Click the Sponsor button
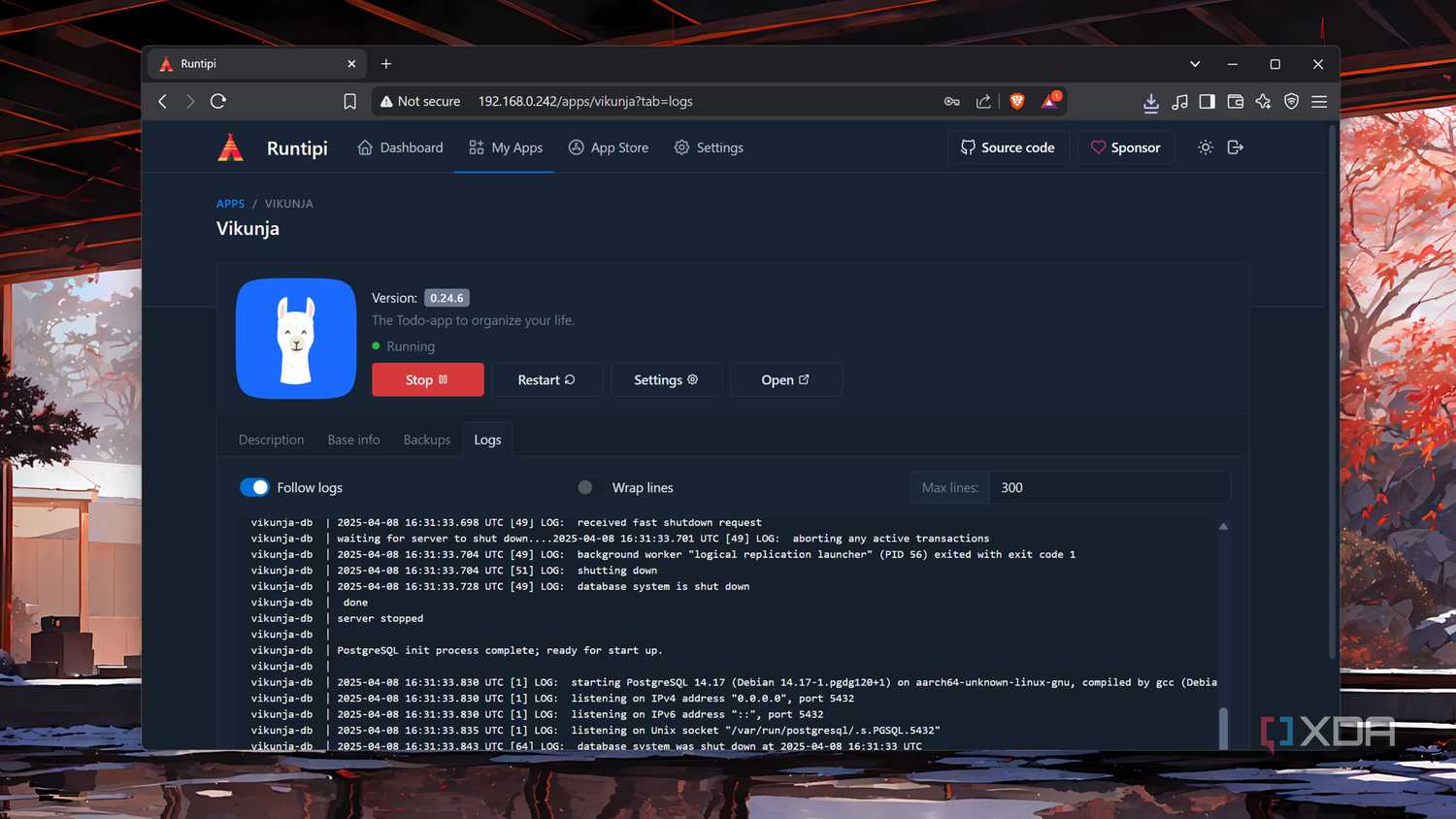The height and width of the screenshot is (819, 1456). [1126, 147]
